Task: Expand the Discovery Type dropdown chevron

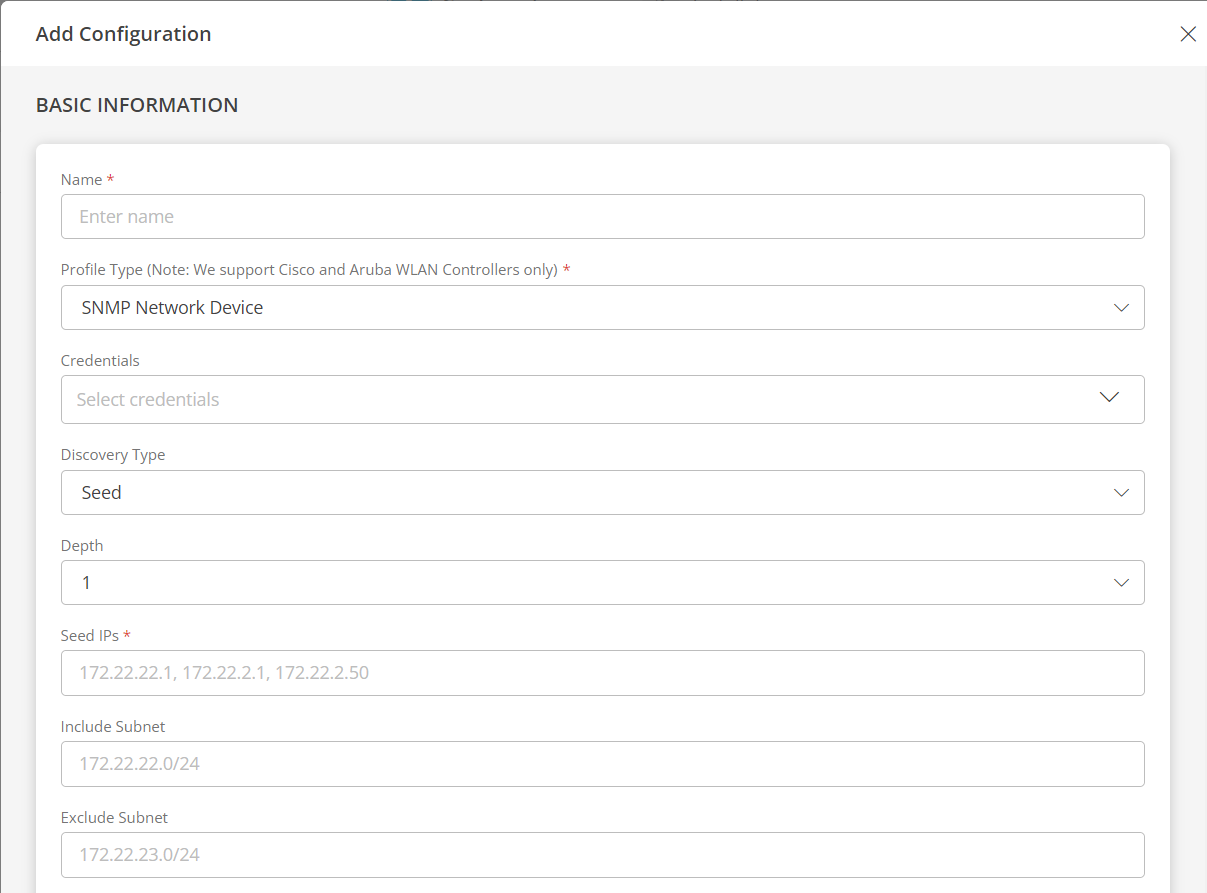Action: 1121,492
